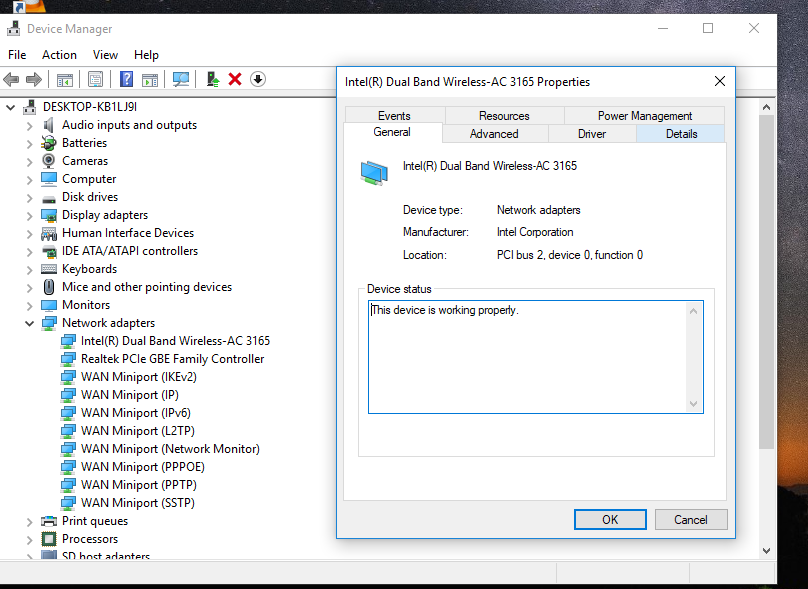Click the Properties toolbar icon
Image resolution: width=808 pixels, height=589 pixels.
tap(96, 79)
